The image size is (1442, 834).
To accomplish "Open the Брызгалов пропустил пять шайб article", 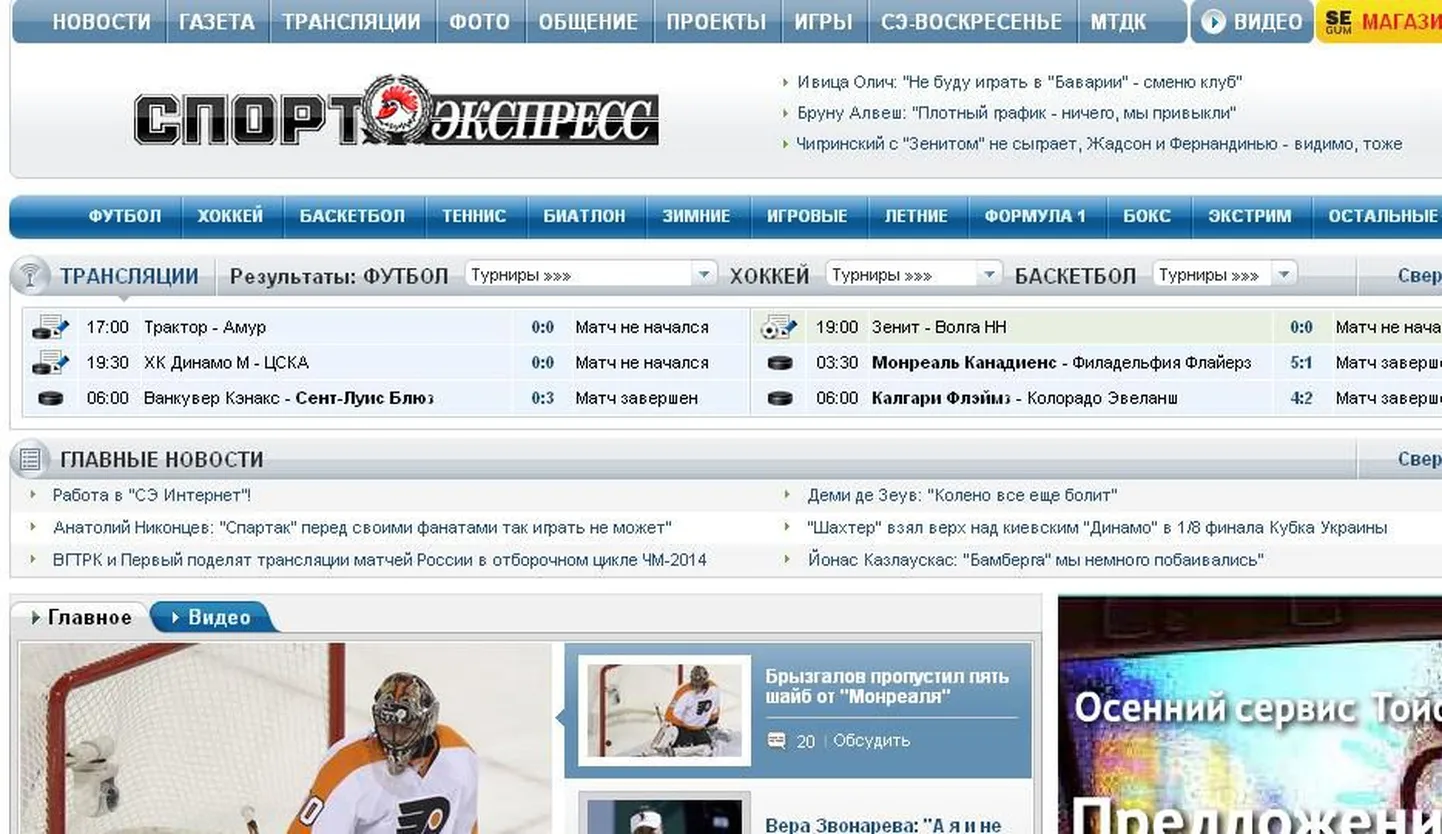I will (x=887, y=686).
